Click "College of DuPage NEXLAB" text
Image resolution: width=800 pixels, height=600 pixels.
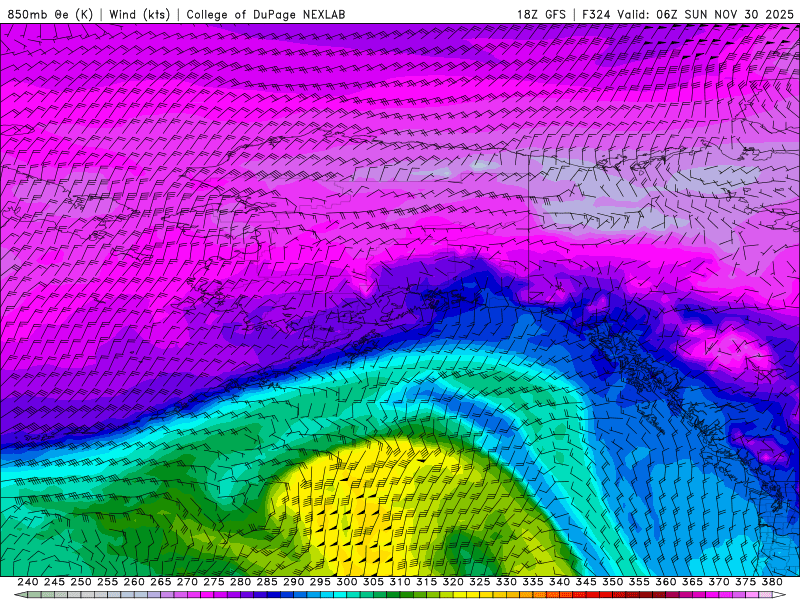click(x=266, y=14)
